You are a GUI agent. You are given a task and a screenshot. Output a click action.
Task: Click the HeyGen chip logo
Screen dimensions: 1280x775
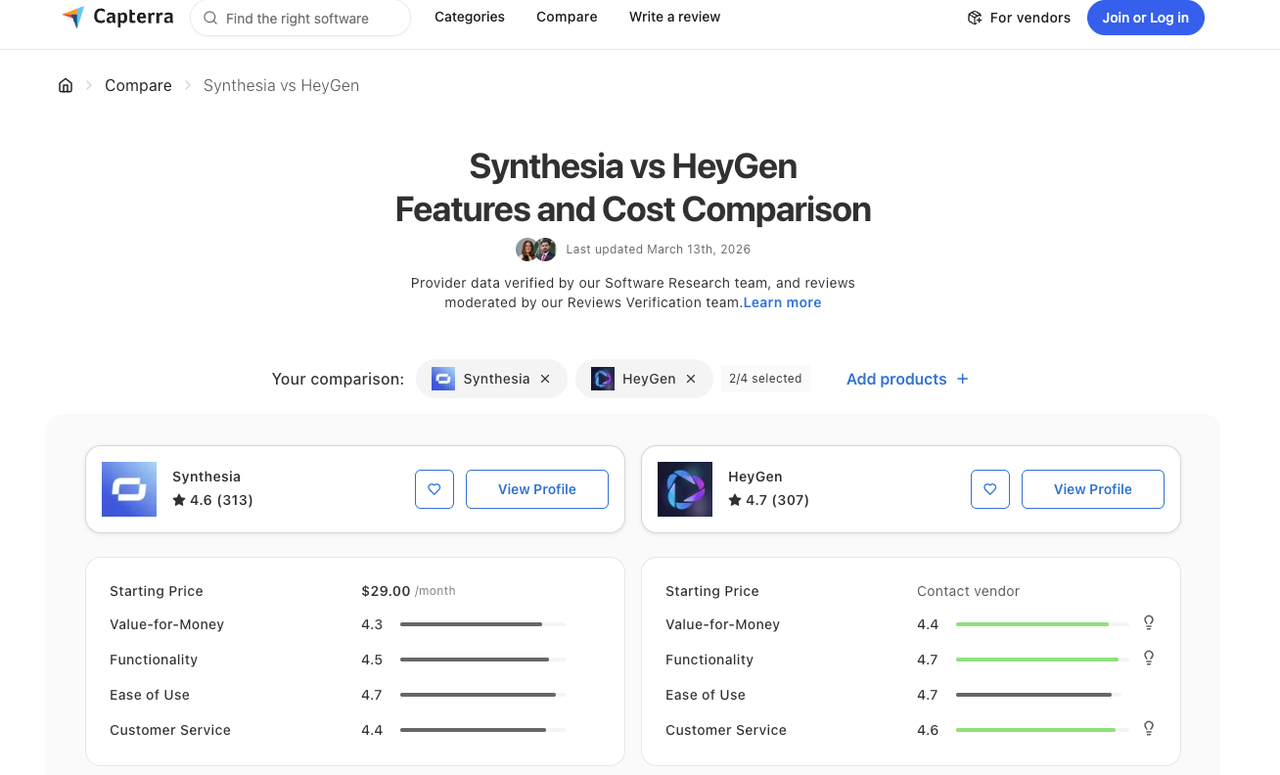coord(602,379)
